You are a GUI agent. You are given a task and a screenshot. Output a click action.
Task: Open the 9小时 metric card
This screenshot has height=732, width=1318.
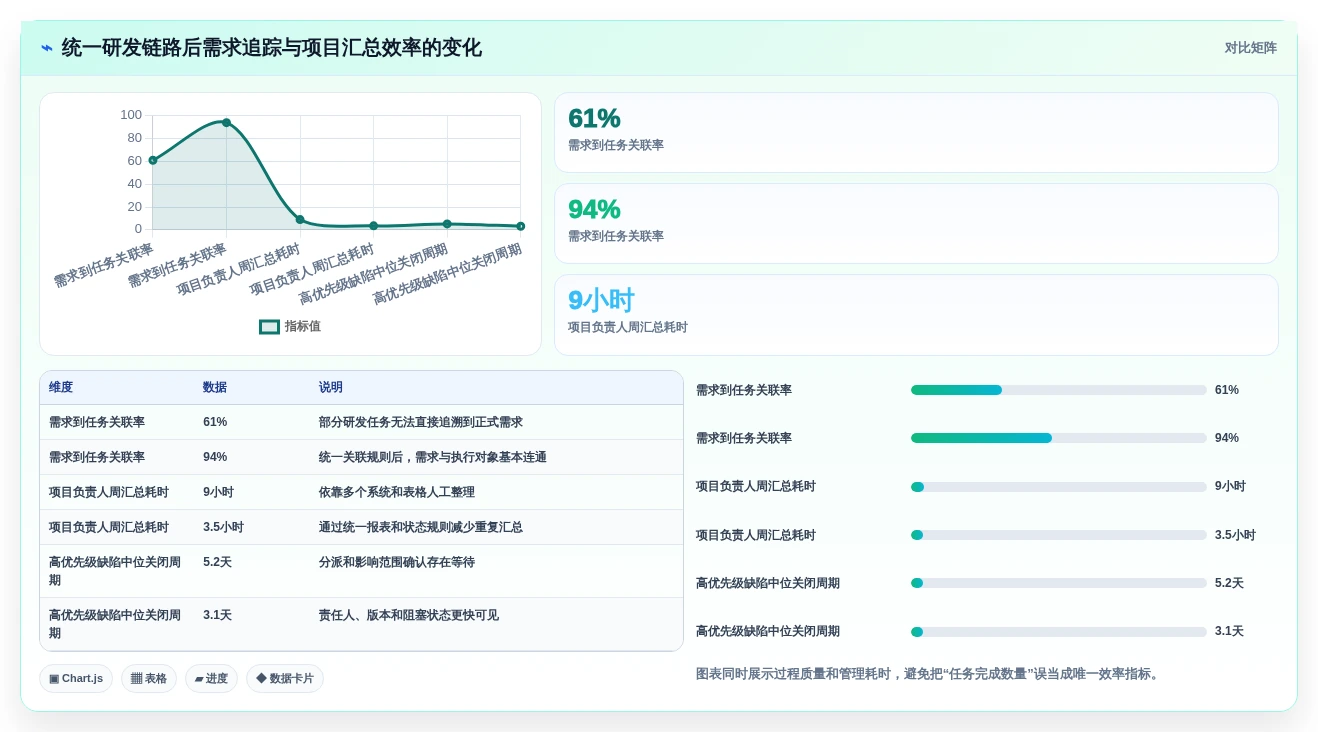[916, 314]
